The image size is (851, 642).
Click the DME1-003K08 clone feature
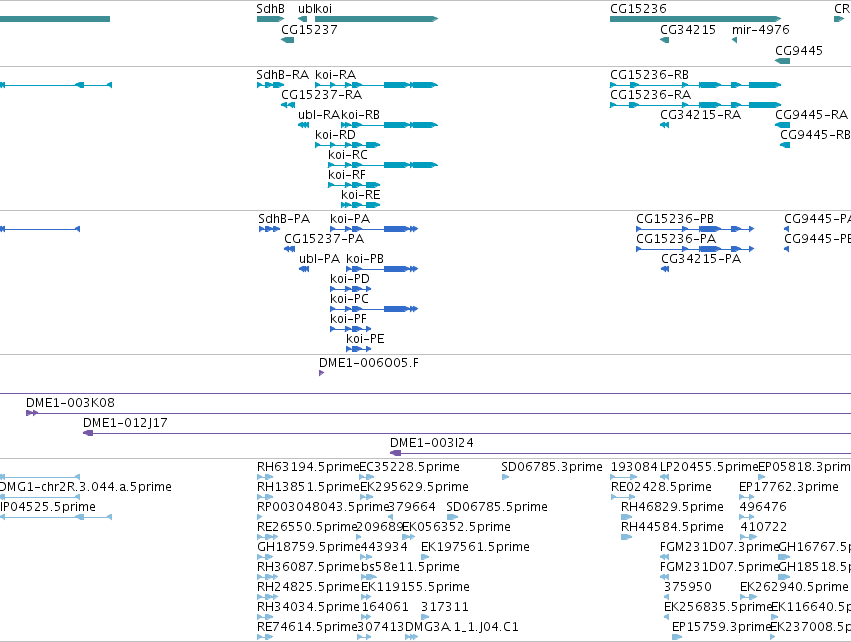coord(439,414)
